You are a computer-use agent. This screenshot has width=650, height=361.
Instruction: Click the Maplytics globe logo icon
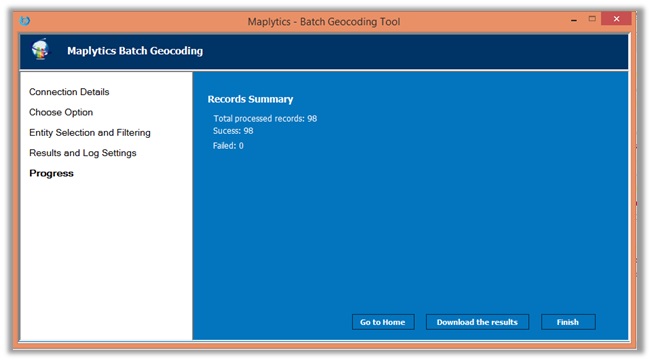coord(40,49)
